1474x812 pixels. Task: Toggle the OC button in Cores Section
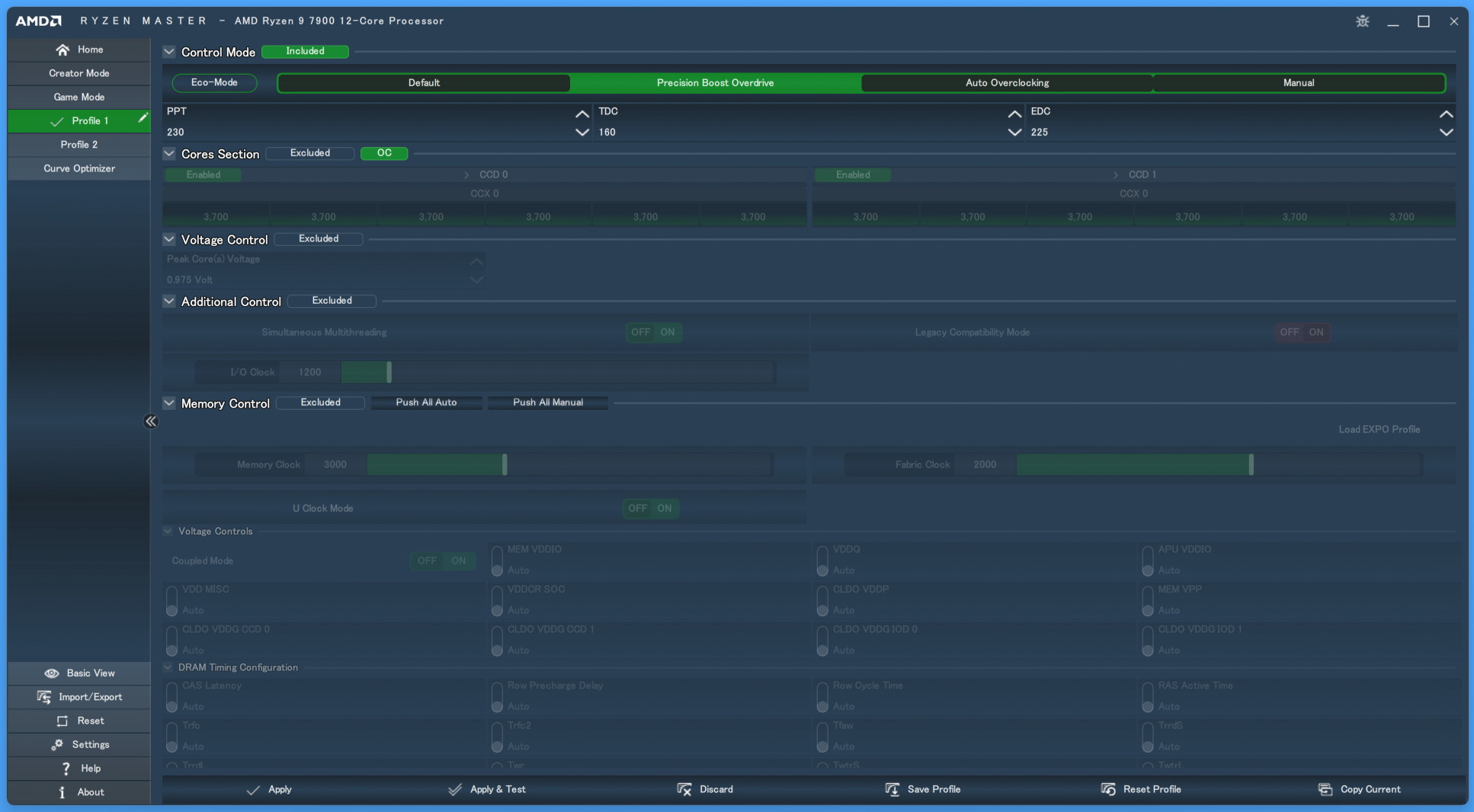384,153
